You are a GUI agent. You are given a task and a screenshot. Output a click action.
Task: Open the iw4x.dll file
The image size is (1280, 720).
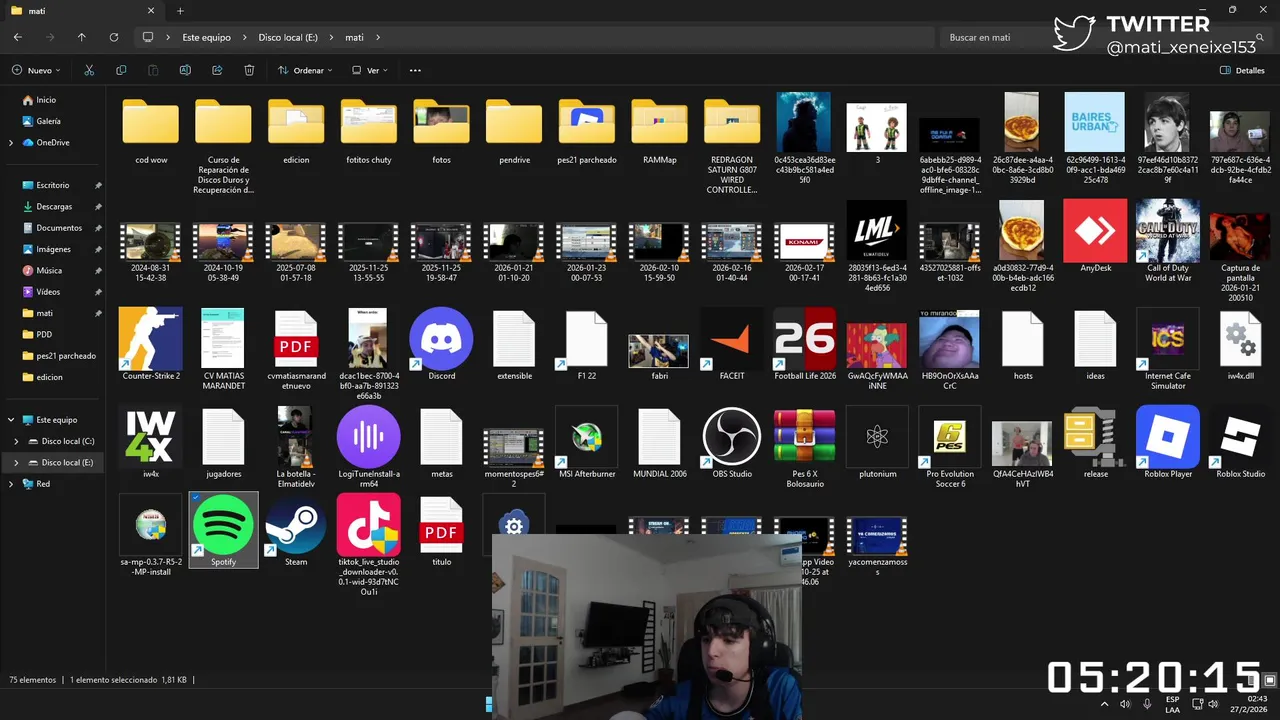pyautogui.click(x=1240, y=339)
